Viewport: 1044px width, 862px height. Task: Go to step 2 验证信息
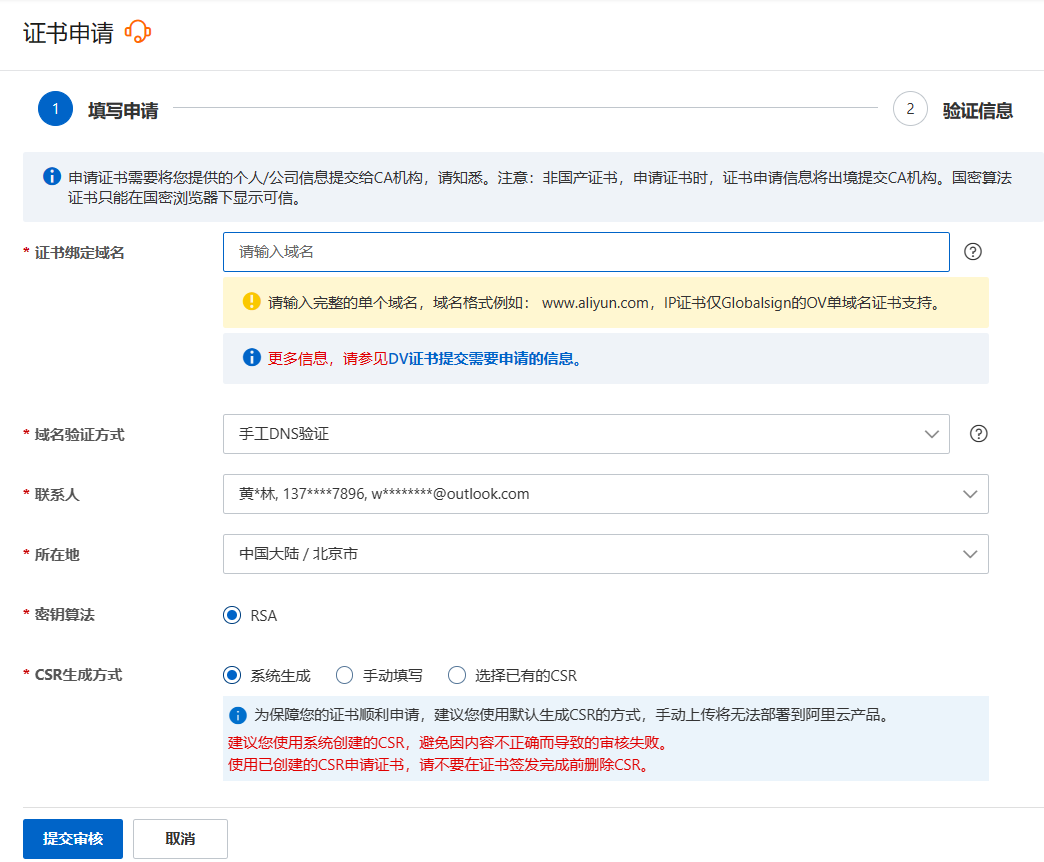(x=953, y=109)
